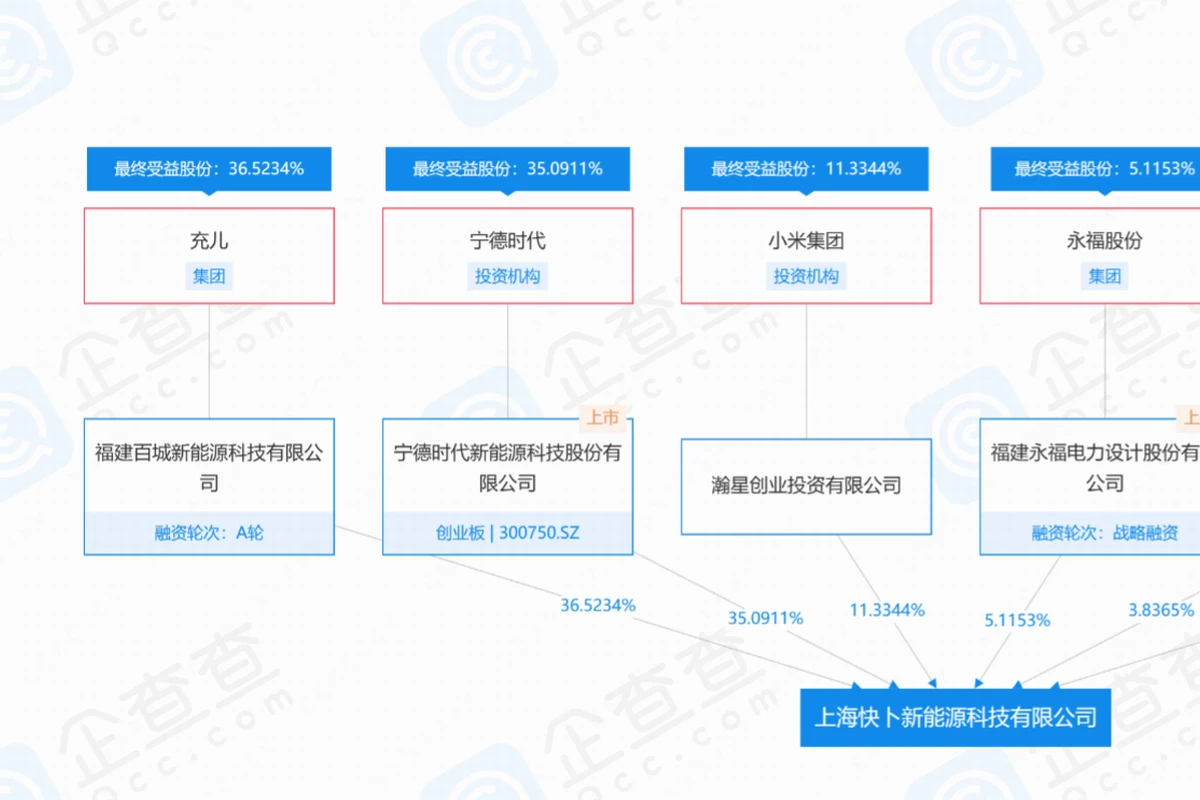The width and height of the screenshot is (1200, 800).
Task: Open the 宁德时代 investor node
Action: coord(508,256)
